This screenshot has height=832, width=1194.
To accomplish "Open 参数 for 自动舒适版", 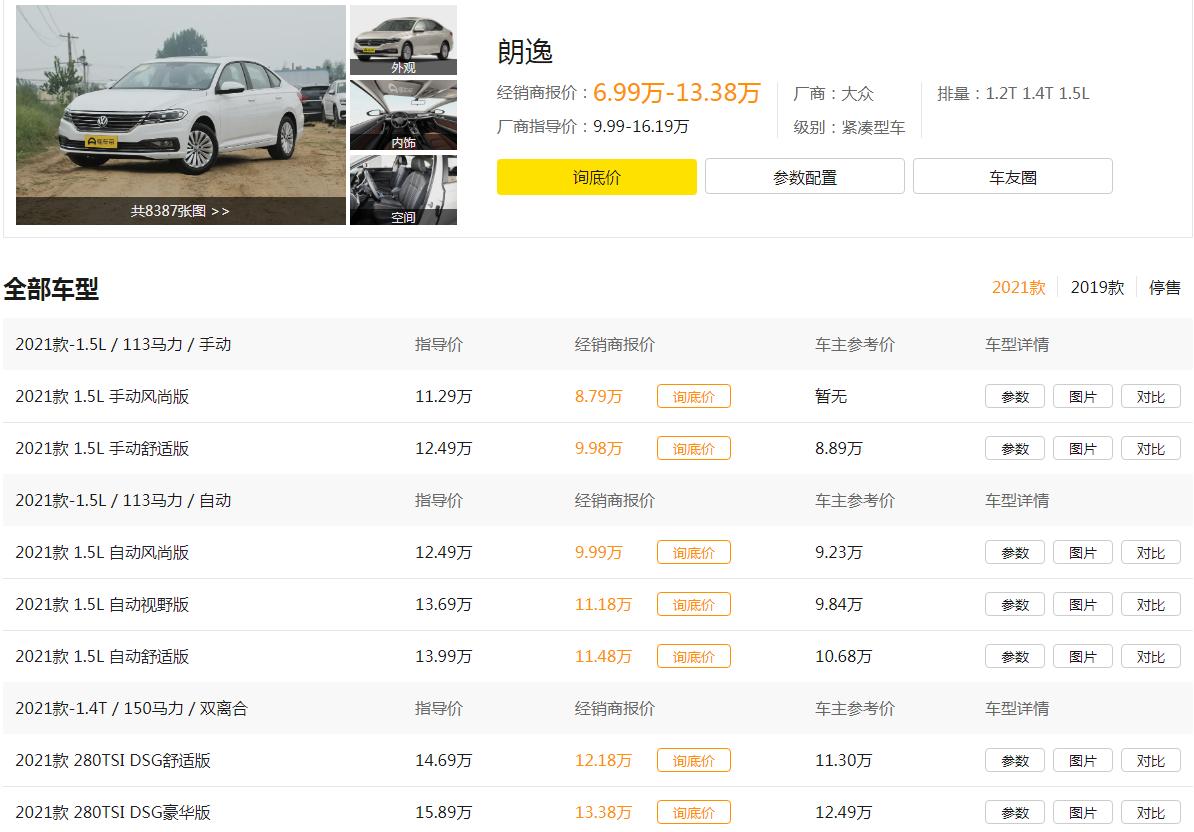I will (x=1014, y=656).
